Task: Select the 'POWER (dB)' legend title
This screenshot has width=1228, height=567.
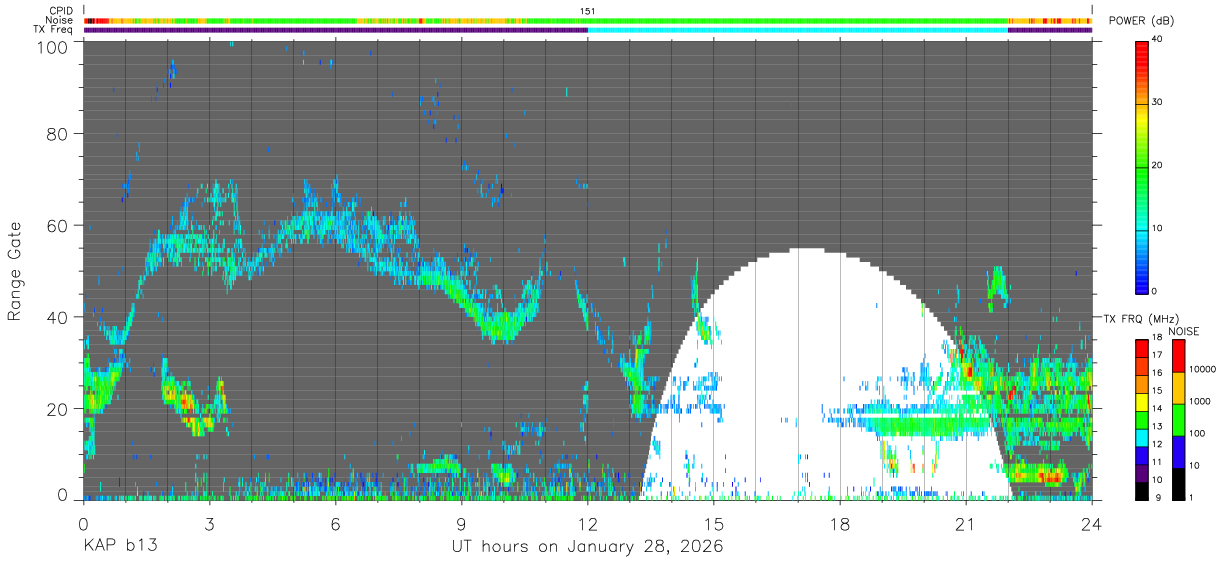Action: 1142,20
